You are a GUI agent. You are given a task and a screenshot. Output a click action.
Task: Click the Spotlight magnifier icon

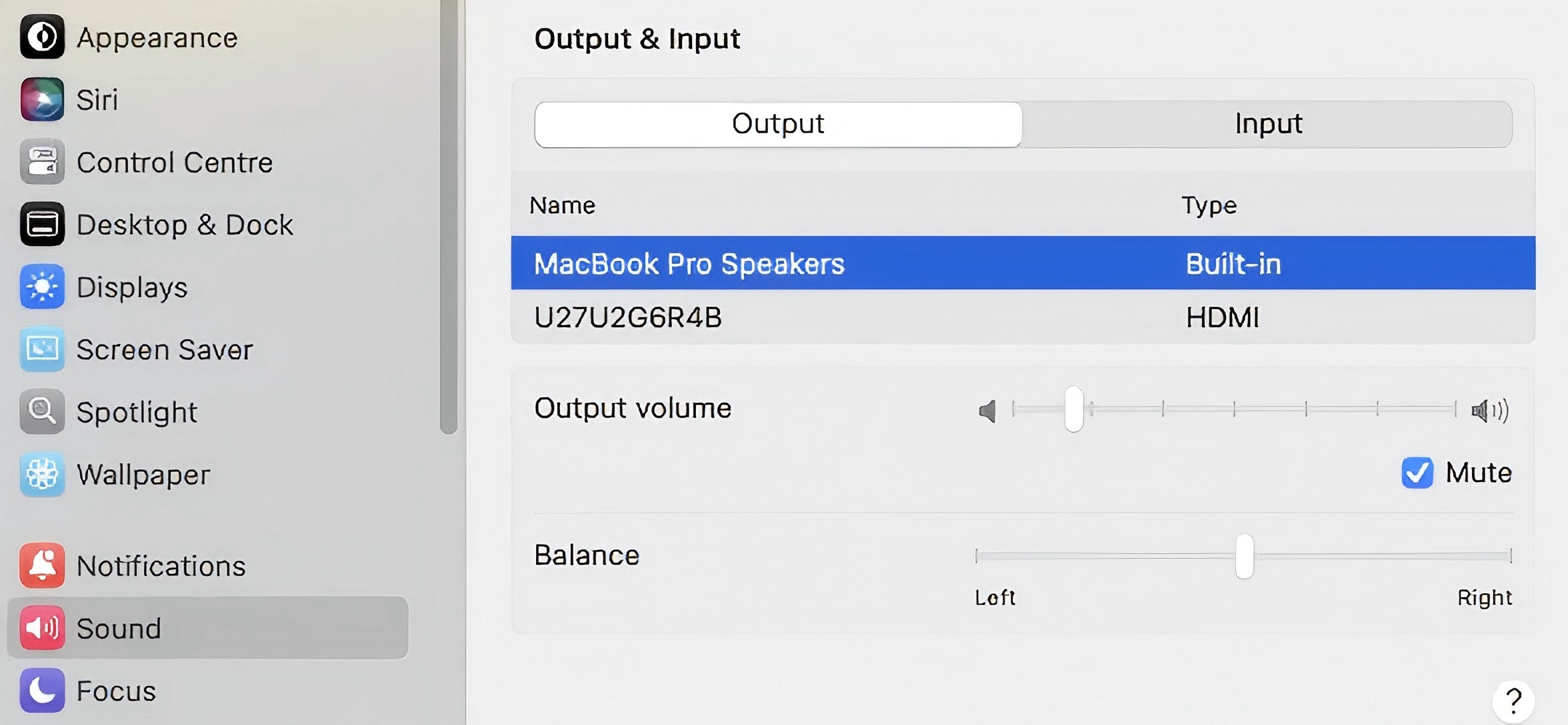42,412
